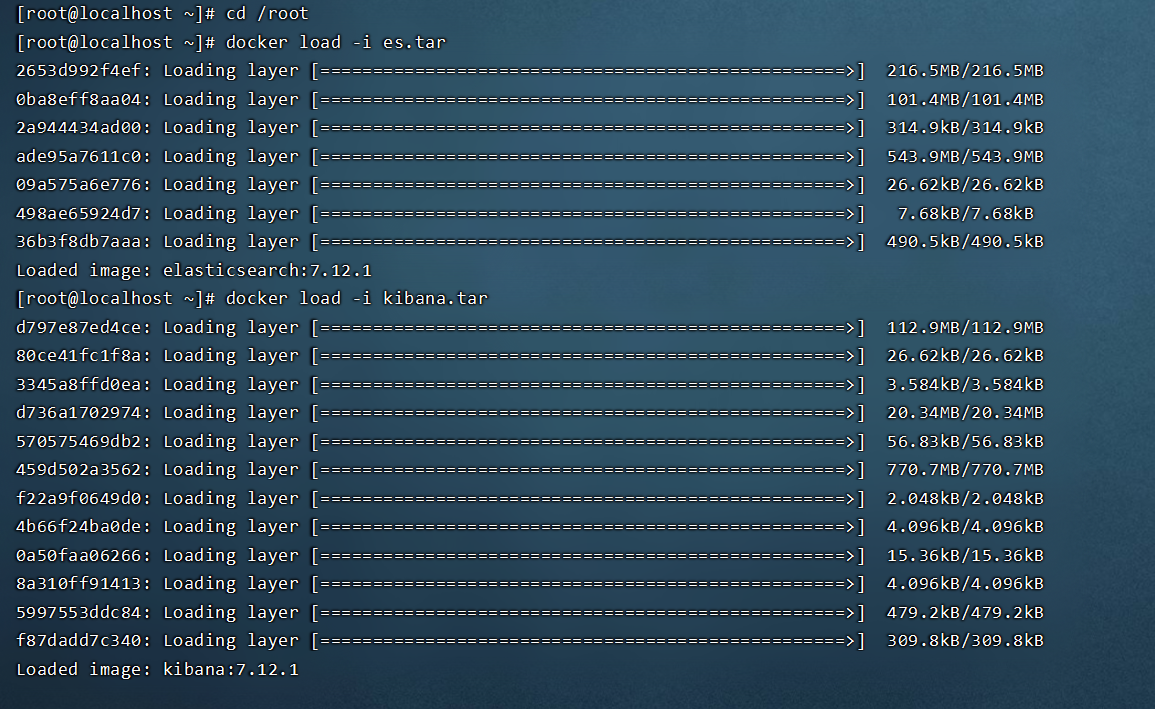Select the layer ID 36b3f8db7aaa
Image resolution: width=1155 pixels, height=709 pixels.
coord(78,241)
